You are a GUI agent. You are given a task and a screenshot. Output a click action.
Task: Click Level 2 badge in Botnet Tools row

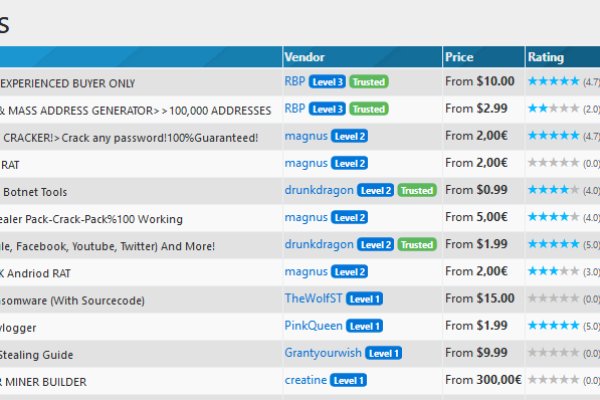point(375,191)
